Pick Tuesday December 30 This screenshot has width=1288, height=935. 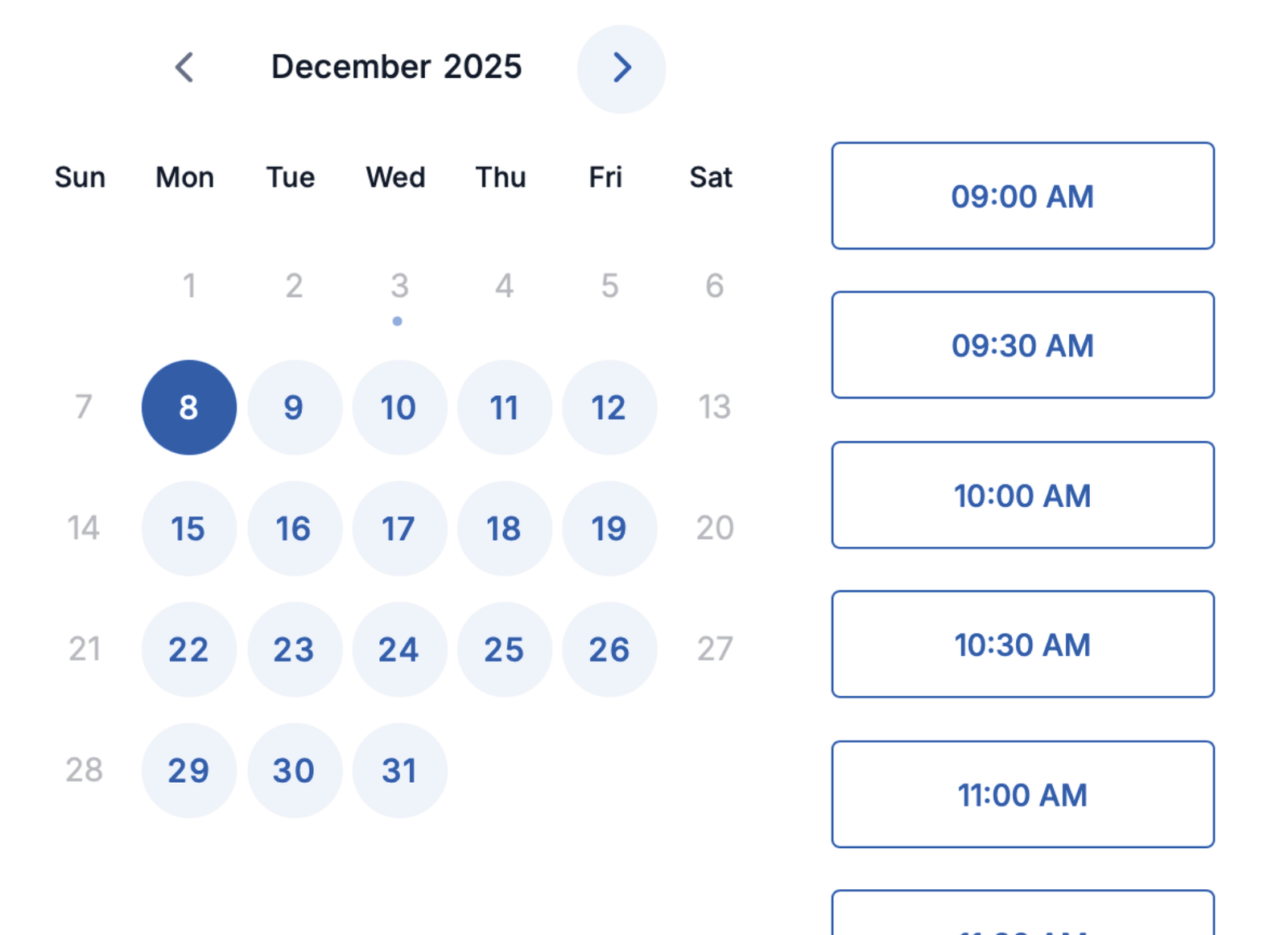294,771
